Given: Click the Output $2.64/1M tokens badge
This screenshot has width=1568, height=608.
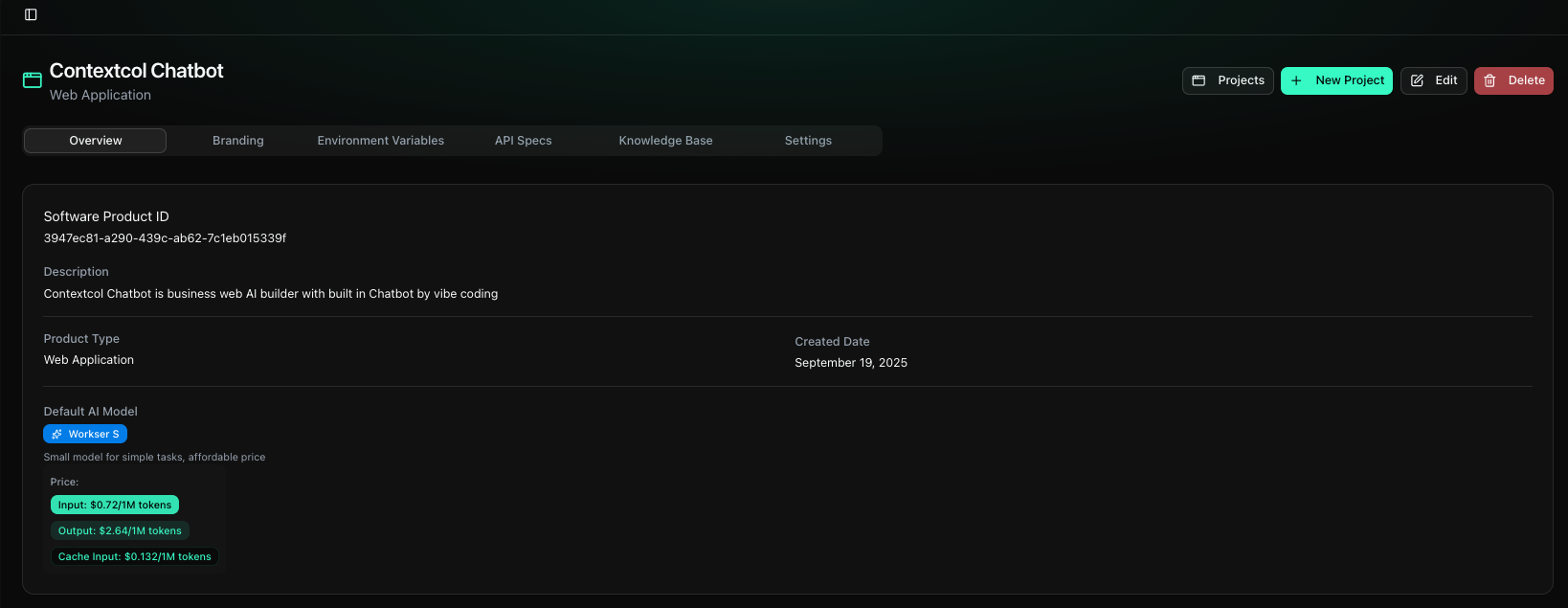Looking at the screenshot, I should coord(120,530).
